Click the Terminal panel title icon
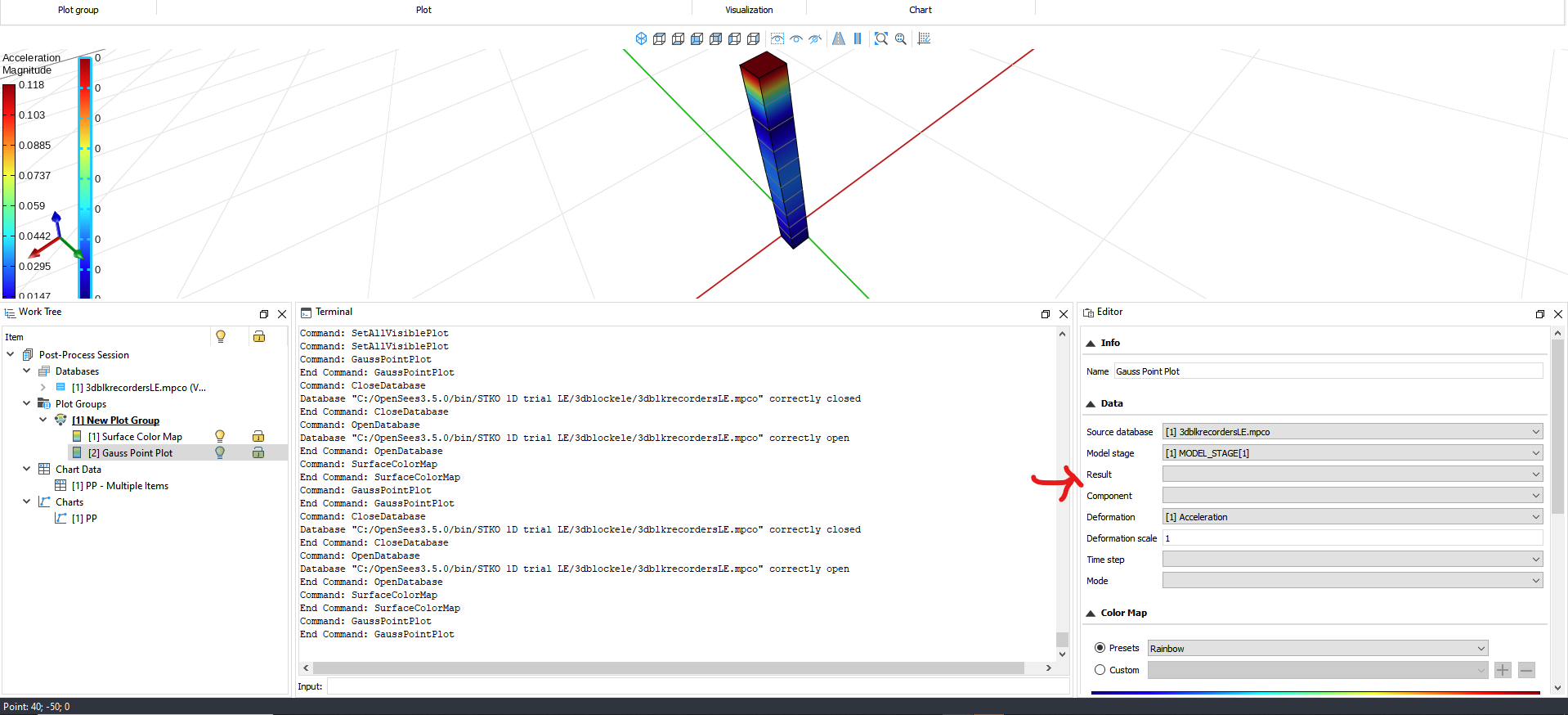This screenshot has height=715, width=1568. [307, 313]
